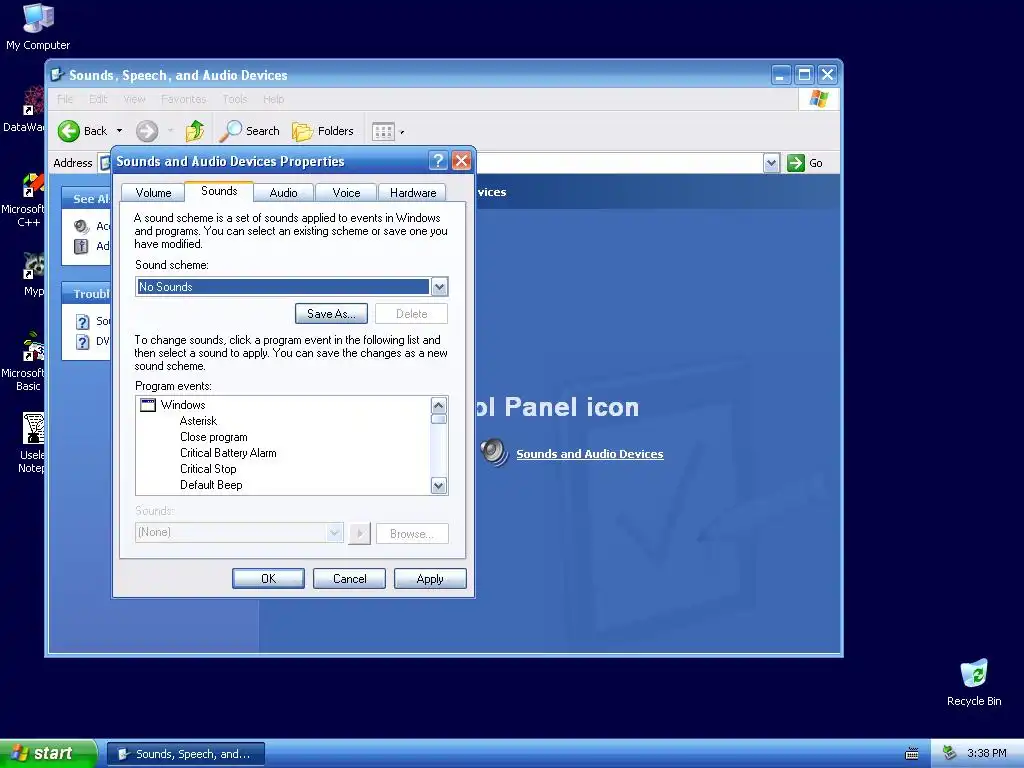This screenshot has width=1024, height=768.
Task: Select the Asterisk program event
Action: coord(199,421)
